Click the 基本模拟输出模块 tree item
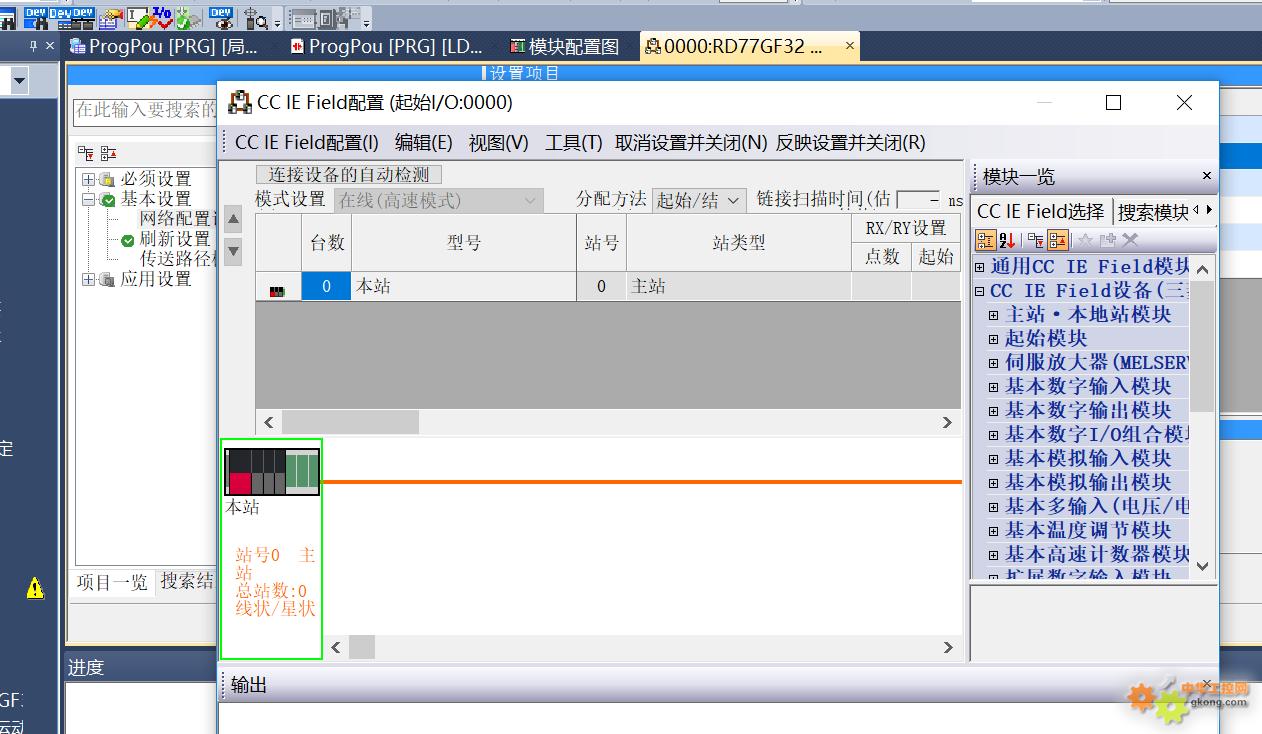Viewport: 1262px width, 734px height. pos(1088,482)
